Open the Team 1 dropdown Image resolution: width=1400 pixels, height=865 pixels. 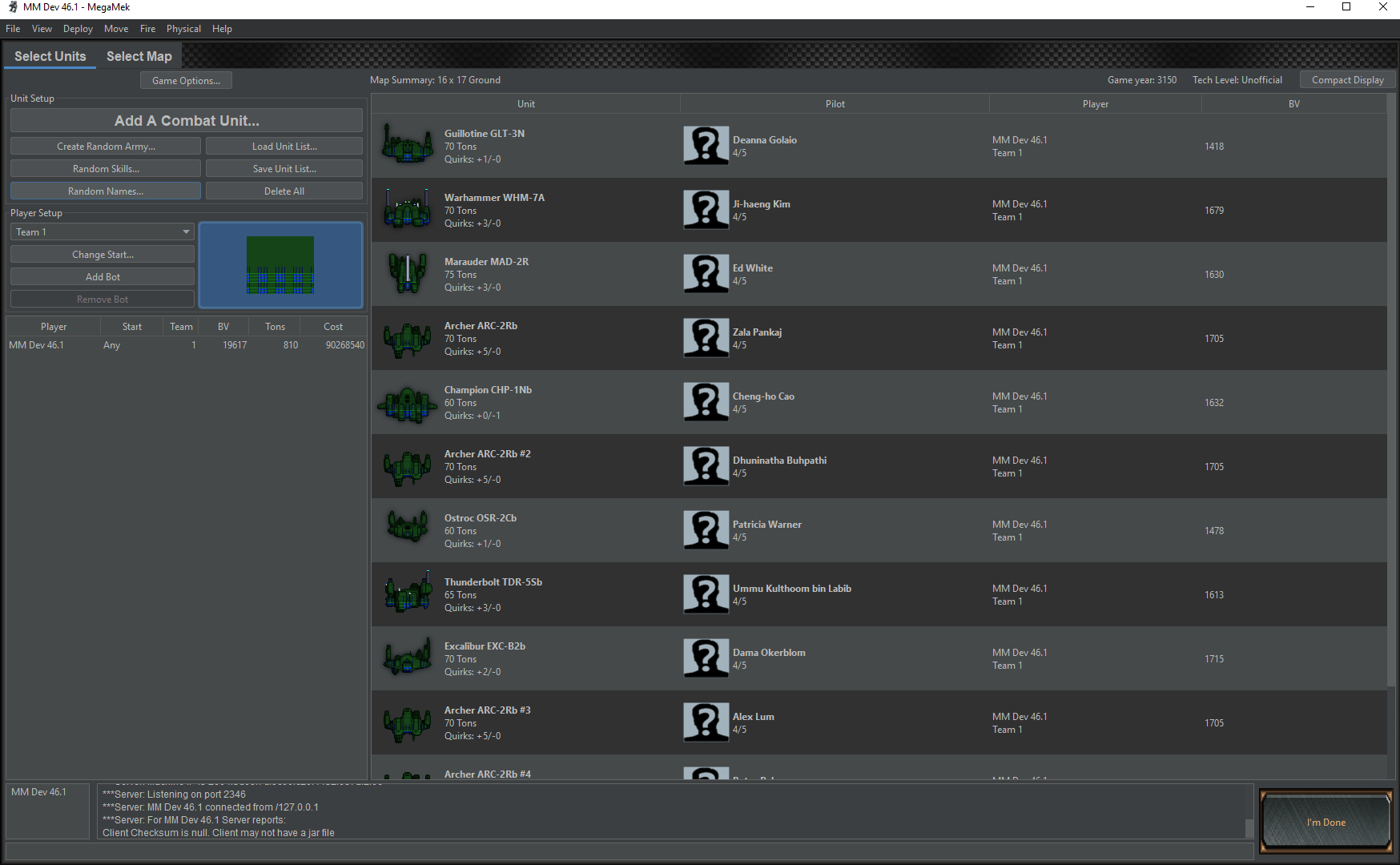click(102, 231)
